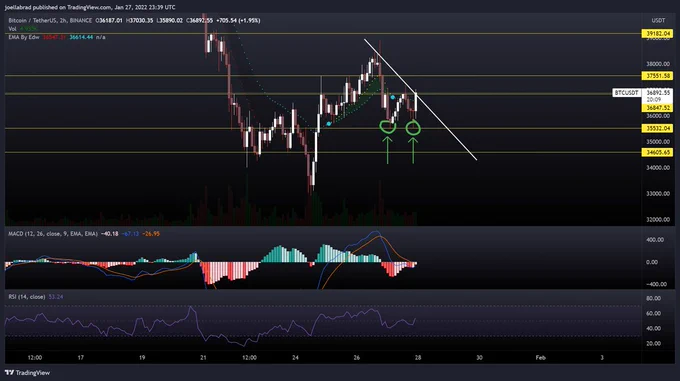Click the 37551.58 yellow price label
The image size is (680, 381).
pos(657,76)
